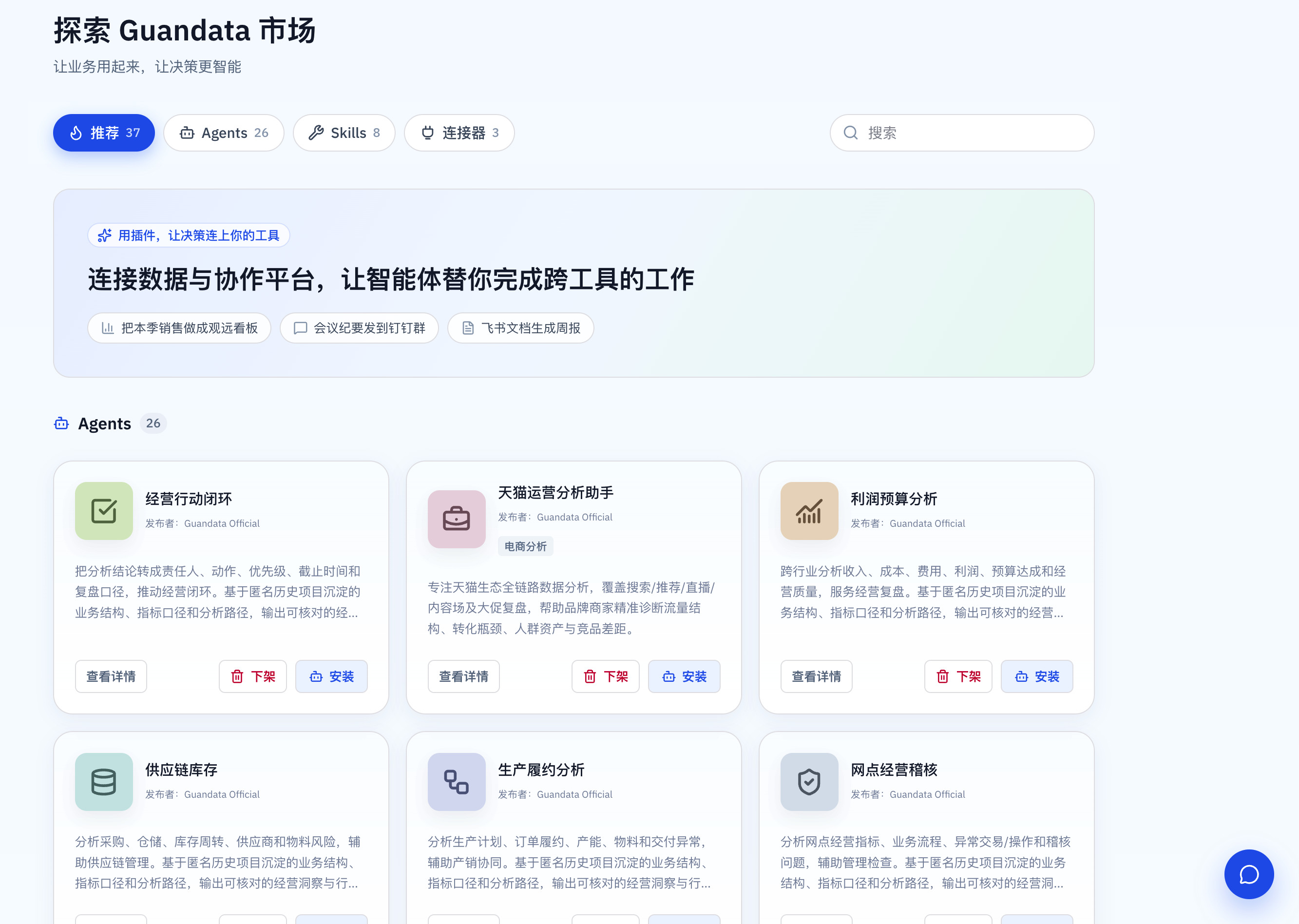Click the 供应链库存 card title
This screenshot has width=1299, height=924.
[x=181, y=770]
